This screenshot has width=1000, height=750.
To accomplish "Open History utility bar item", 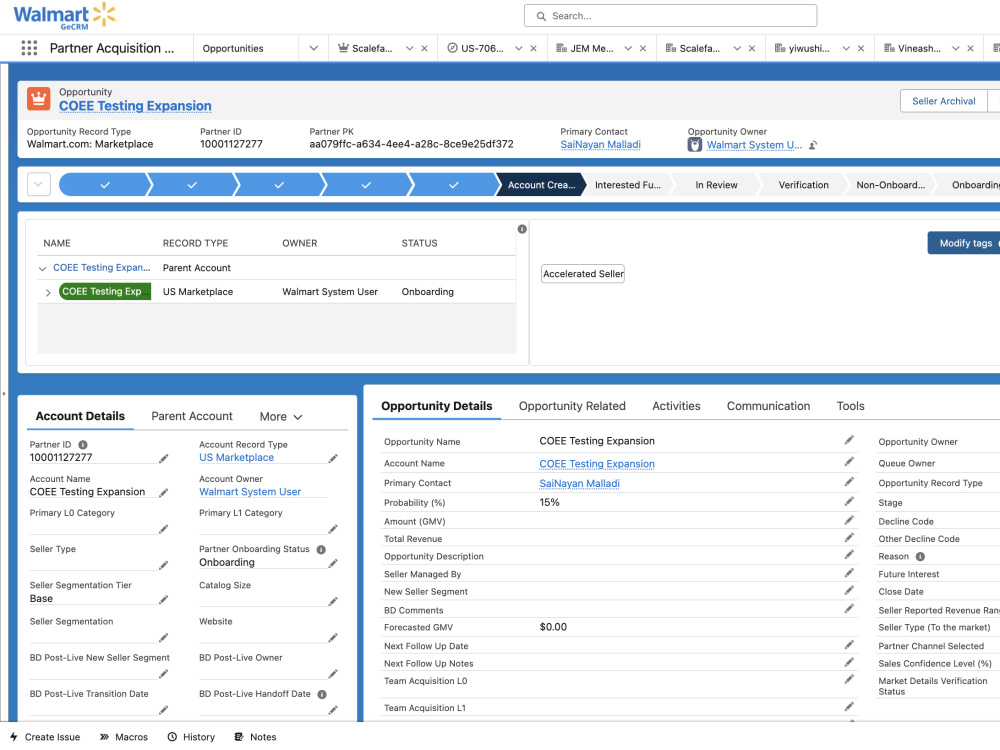I will pos(191,737).
